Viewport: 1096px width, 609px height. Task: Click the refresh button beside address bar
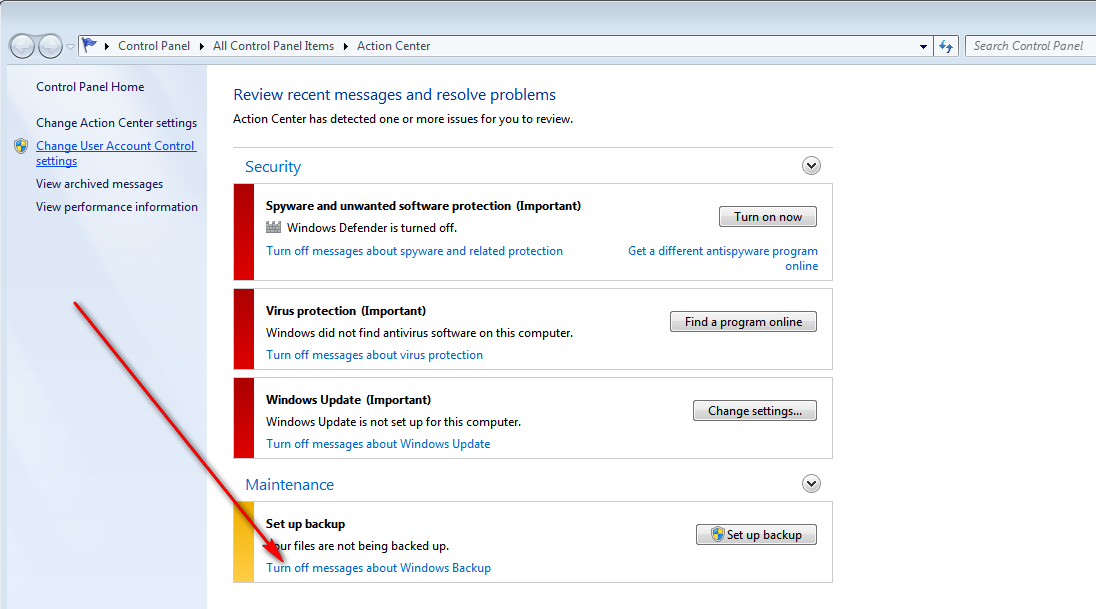(946, 46)
